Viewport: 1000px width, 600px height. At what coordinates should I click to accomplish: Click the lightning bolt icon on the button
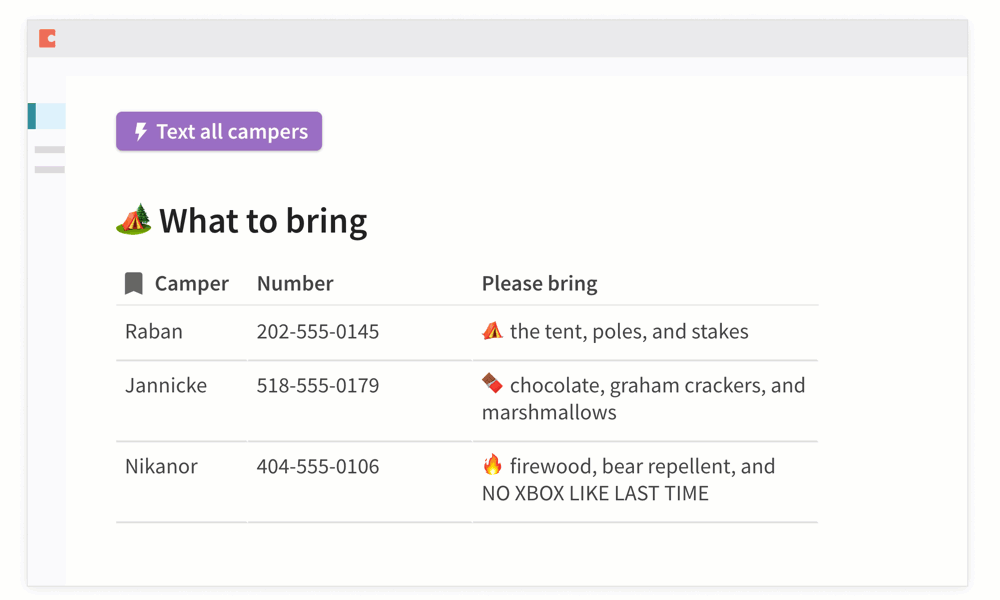point(141,132)
